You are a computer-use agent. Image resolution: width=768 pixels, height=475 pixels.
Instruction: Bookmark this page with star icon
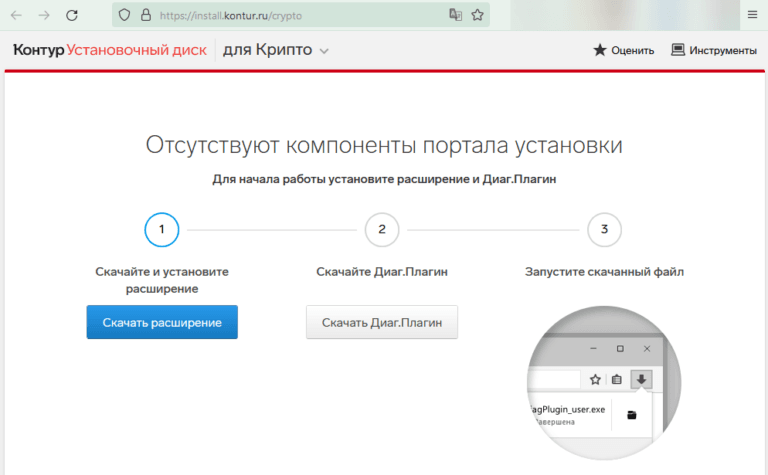[478, 15]
